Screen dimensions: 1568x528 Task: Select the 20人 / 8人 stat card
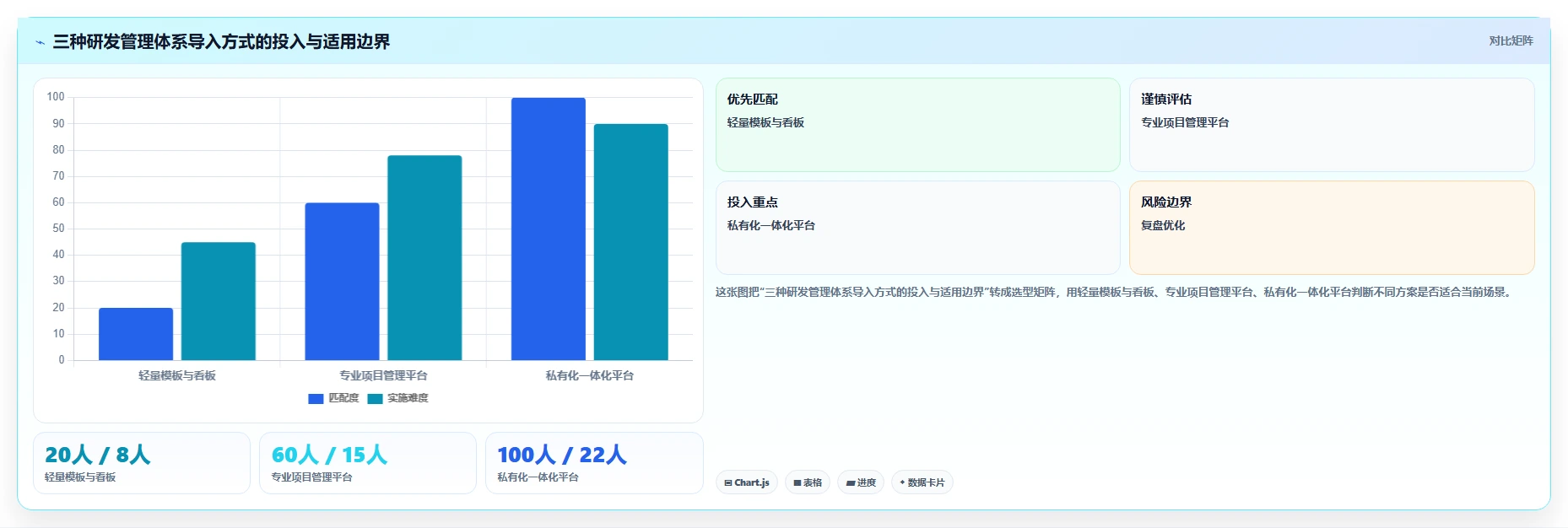coord(142,463)
